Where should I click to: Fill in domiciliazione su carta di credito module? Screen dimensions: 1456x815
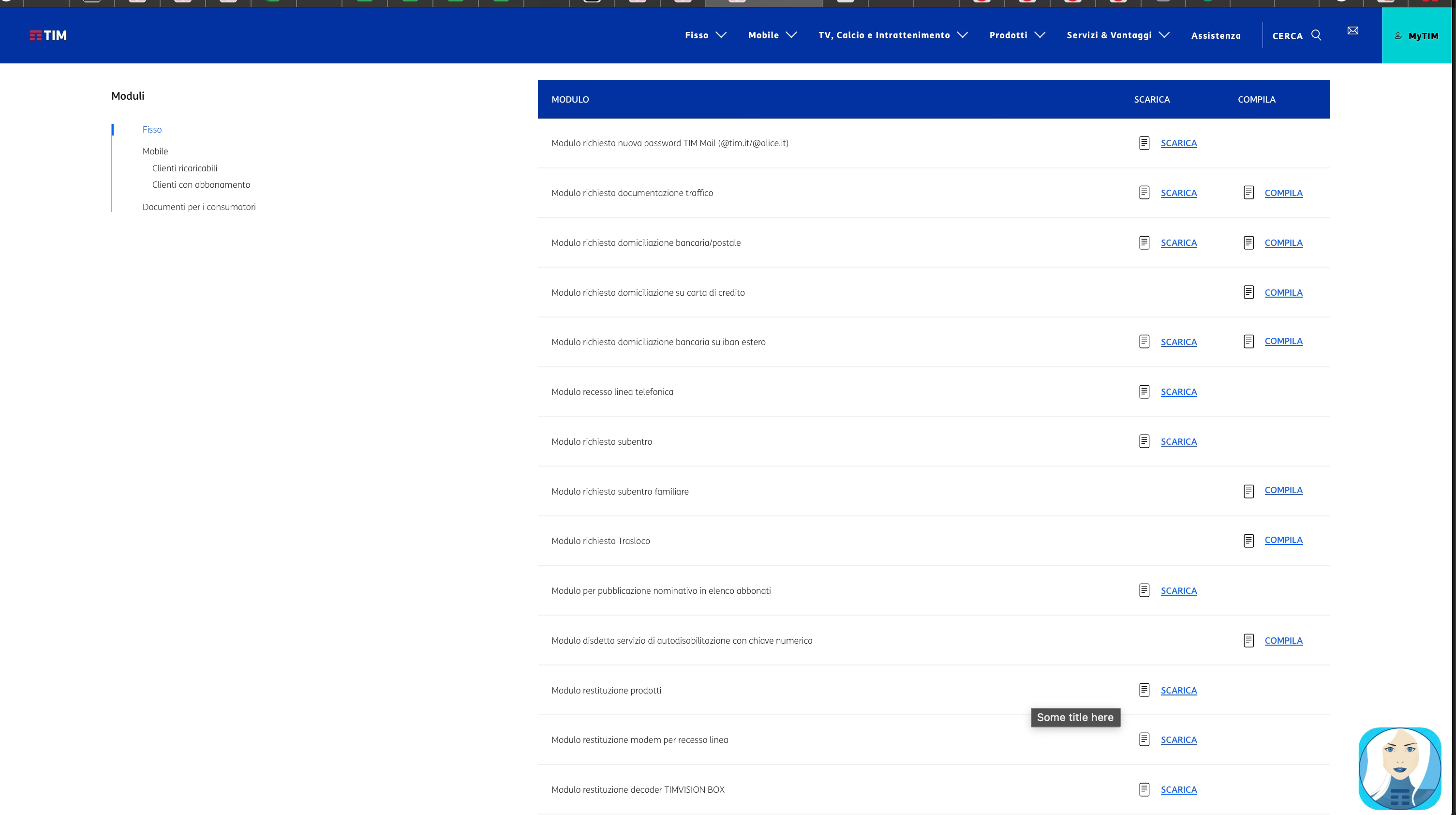pos(1283,292)
